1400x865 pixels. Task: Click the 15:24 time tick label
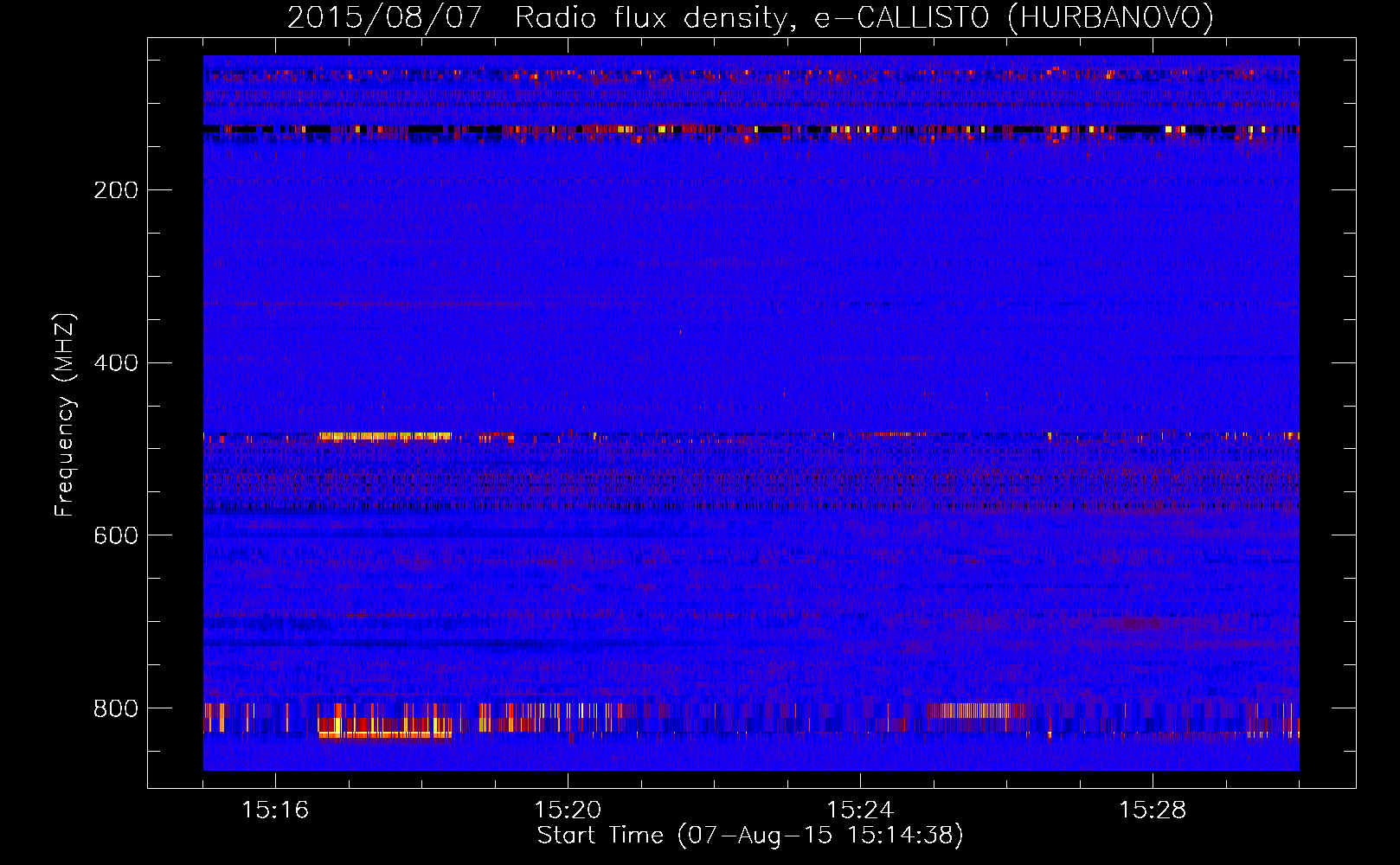860,811
